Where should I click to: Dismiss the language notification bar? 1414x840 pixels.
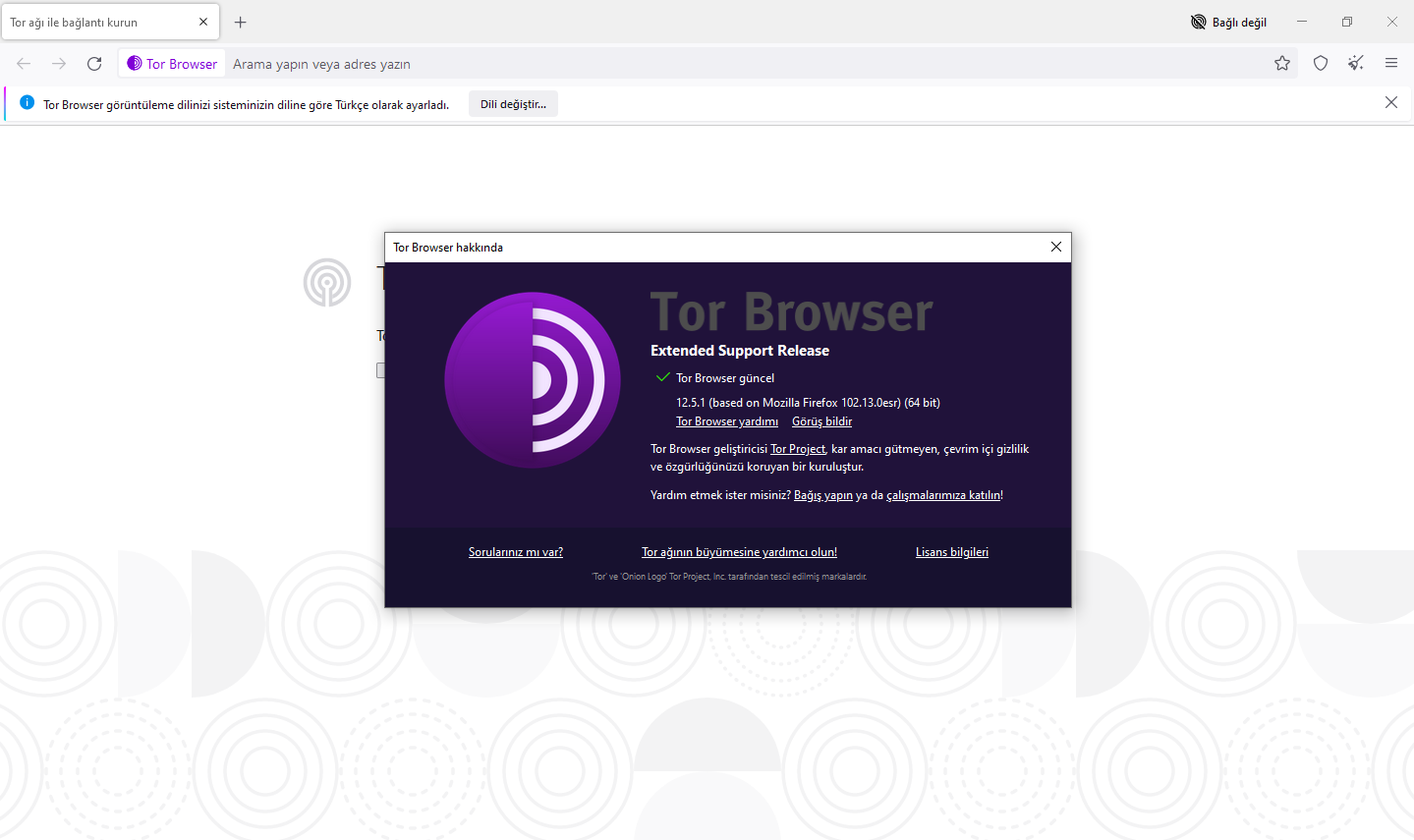1391,103
